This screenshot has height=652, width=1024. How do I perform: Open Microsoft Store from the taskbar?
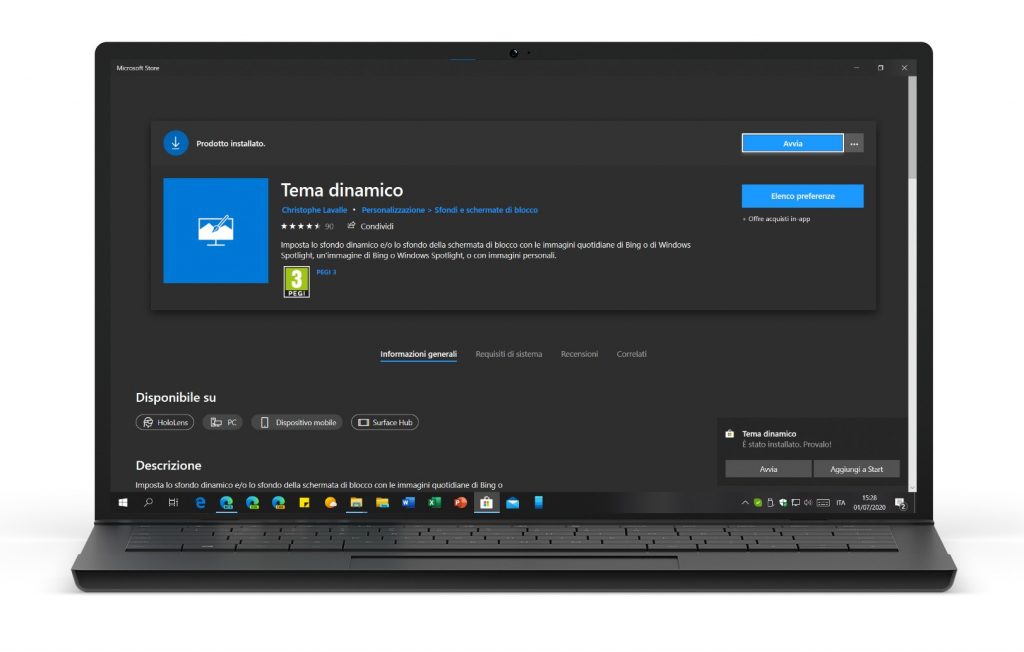pos(486,502)
